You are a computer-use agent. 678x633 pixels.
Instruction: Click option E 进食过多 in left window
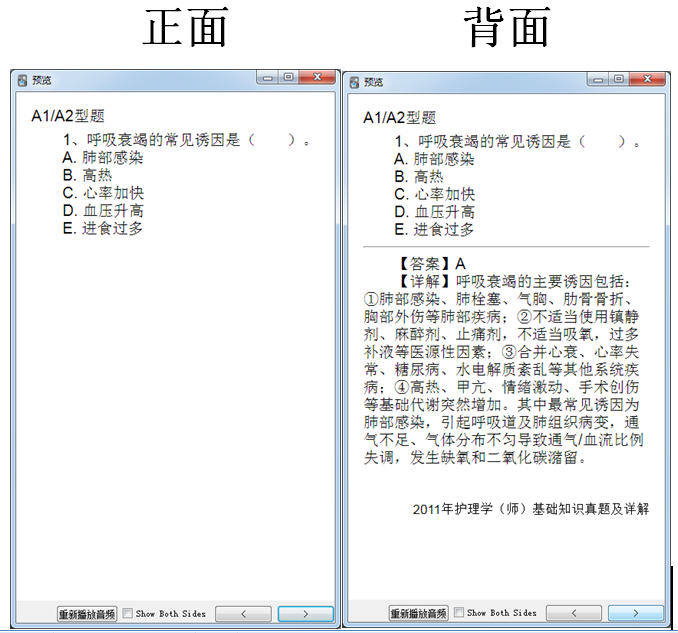tap(102, 228)
